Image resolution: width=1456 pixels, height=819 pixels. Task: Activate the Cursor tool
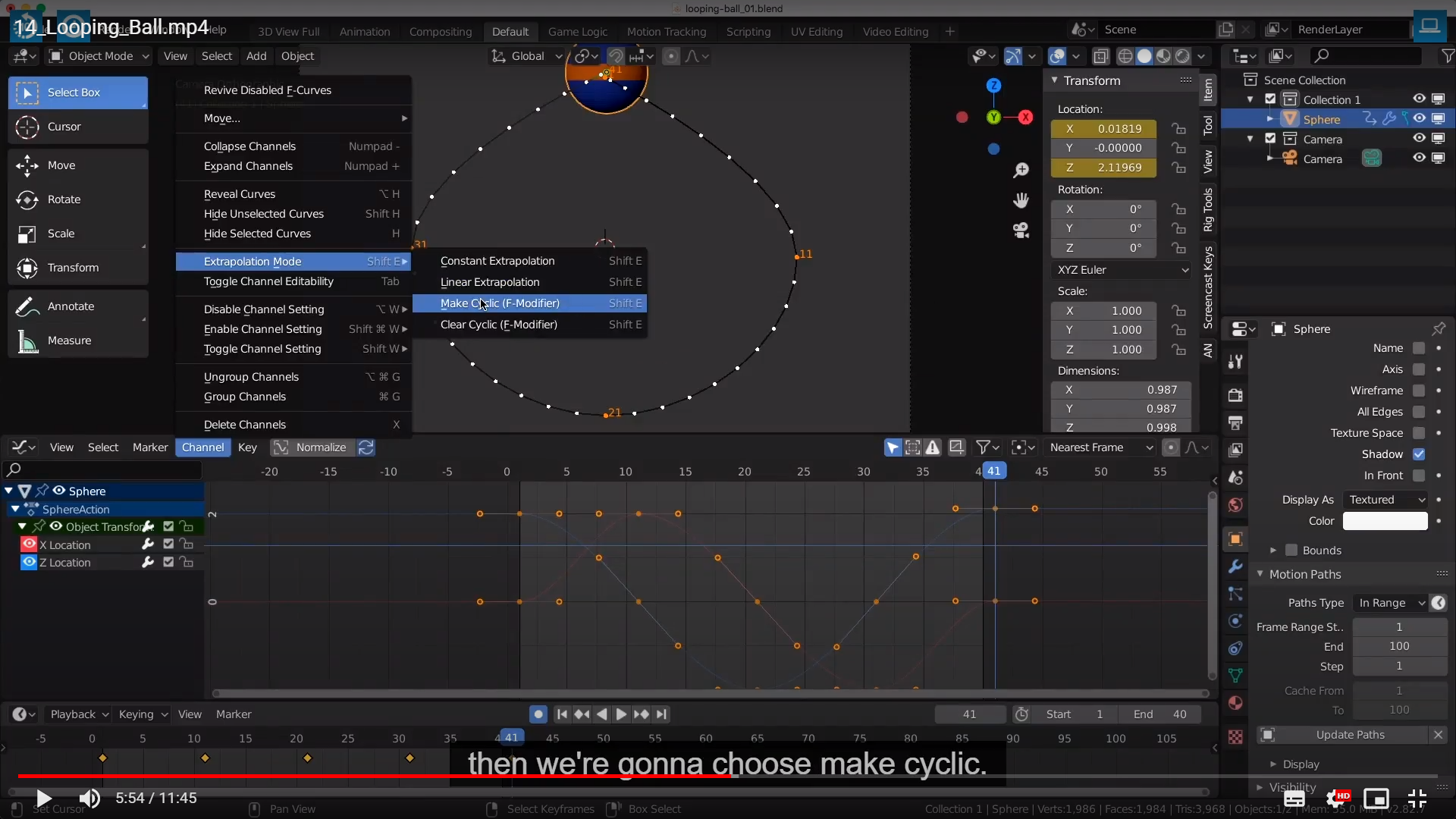(x=63, y=127)
